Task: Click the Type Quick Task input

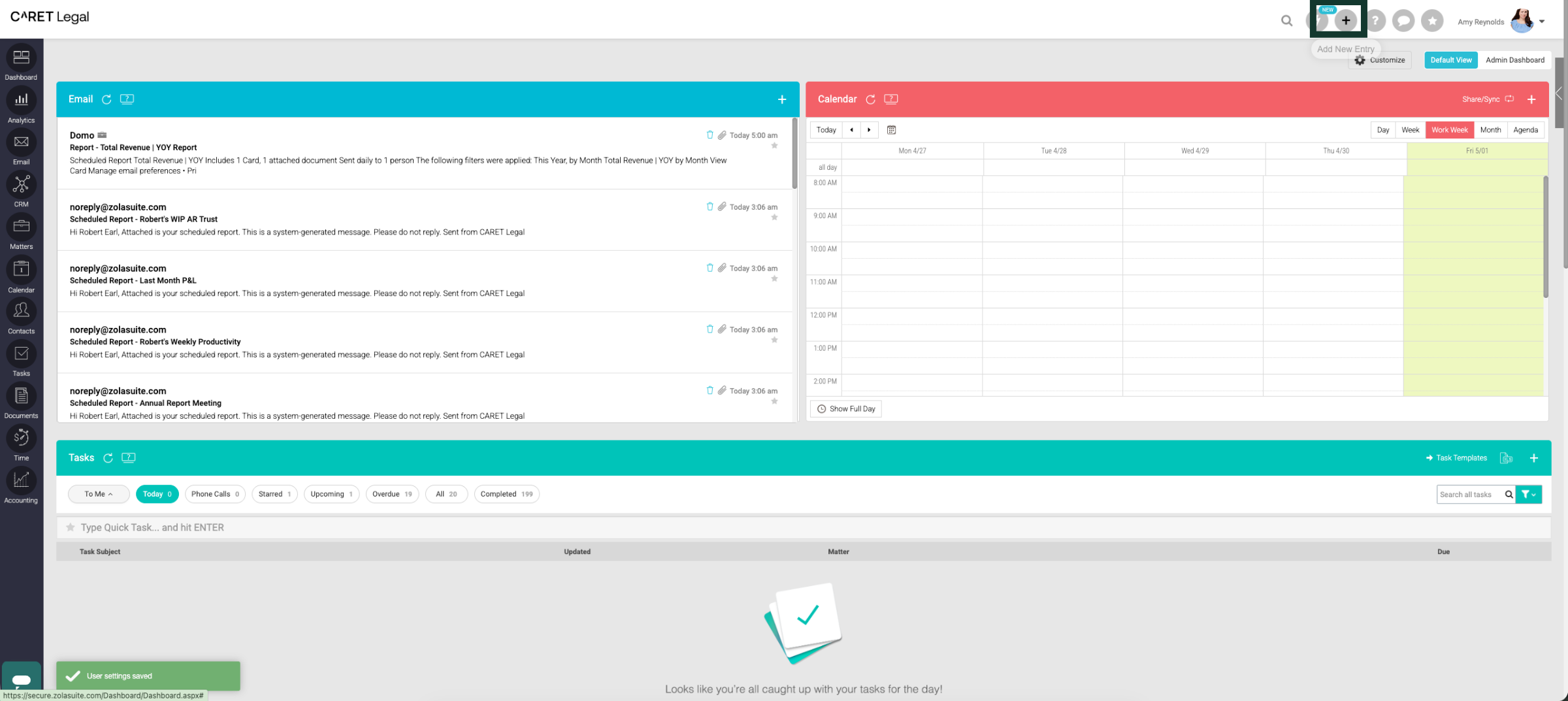Action: 804,527
